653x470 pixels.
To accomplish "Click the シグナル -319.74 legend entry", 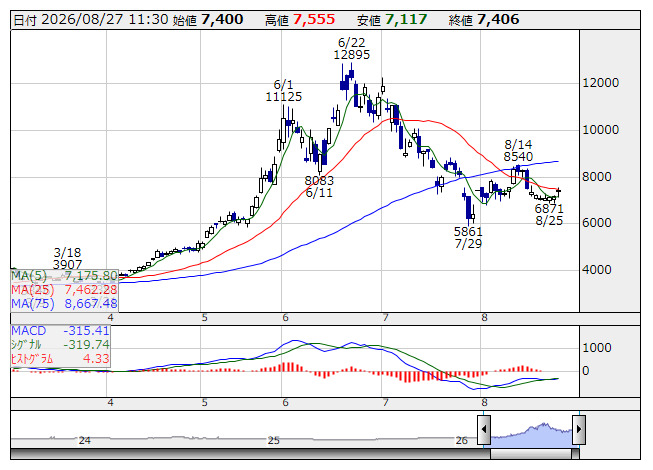I will [x=60, y=345].
